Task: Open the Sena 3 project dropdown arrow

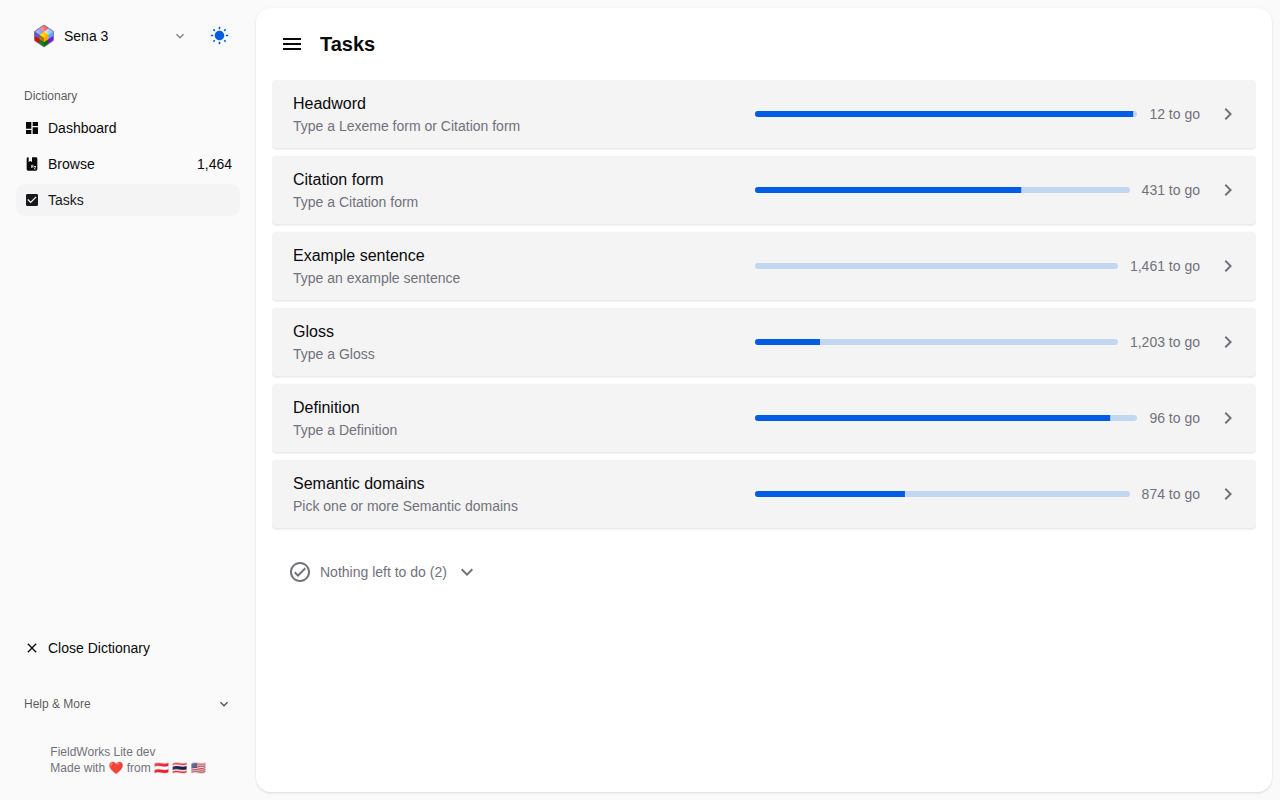Action: [x=180, y=36]
